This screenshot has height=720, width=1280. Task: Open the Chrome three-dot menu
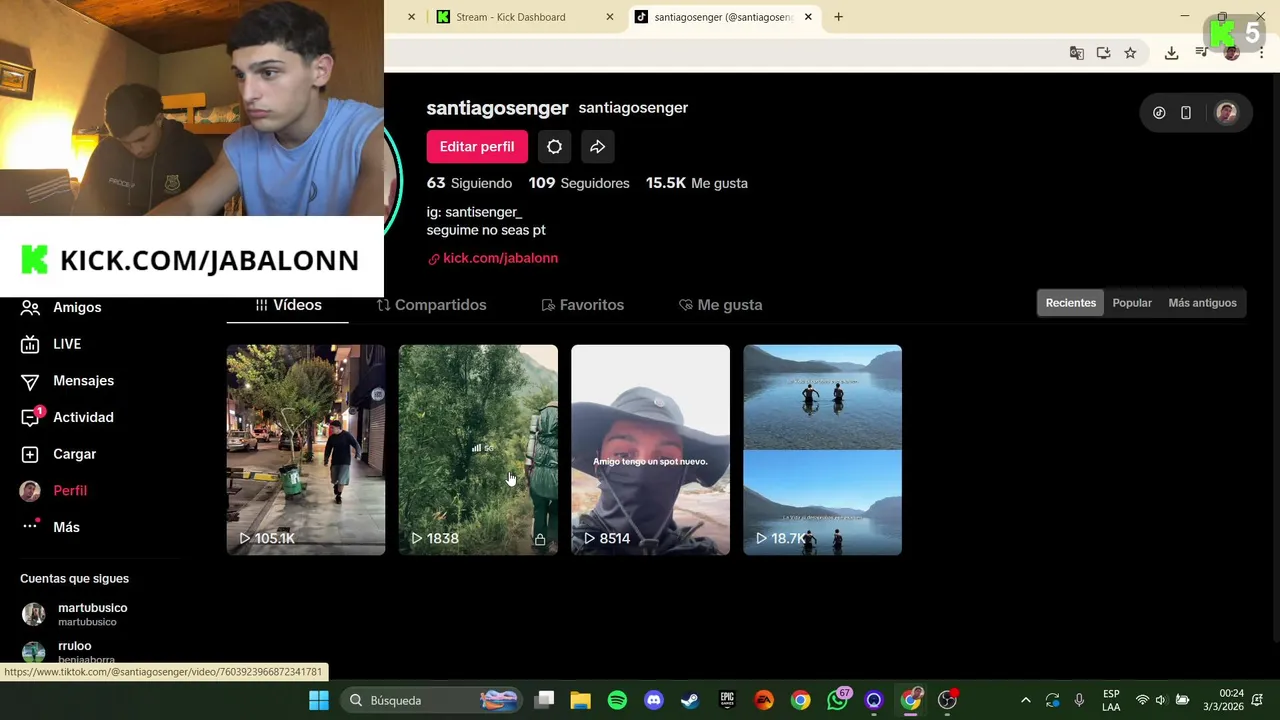[x=1261, y=53]
